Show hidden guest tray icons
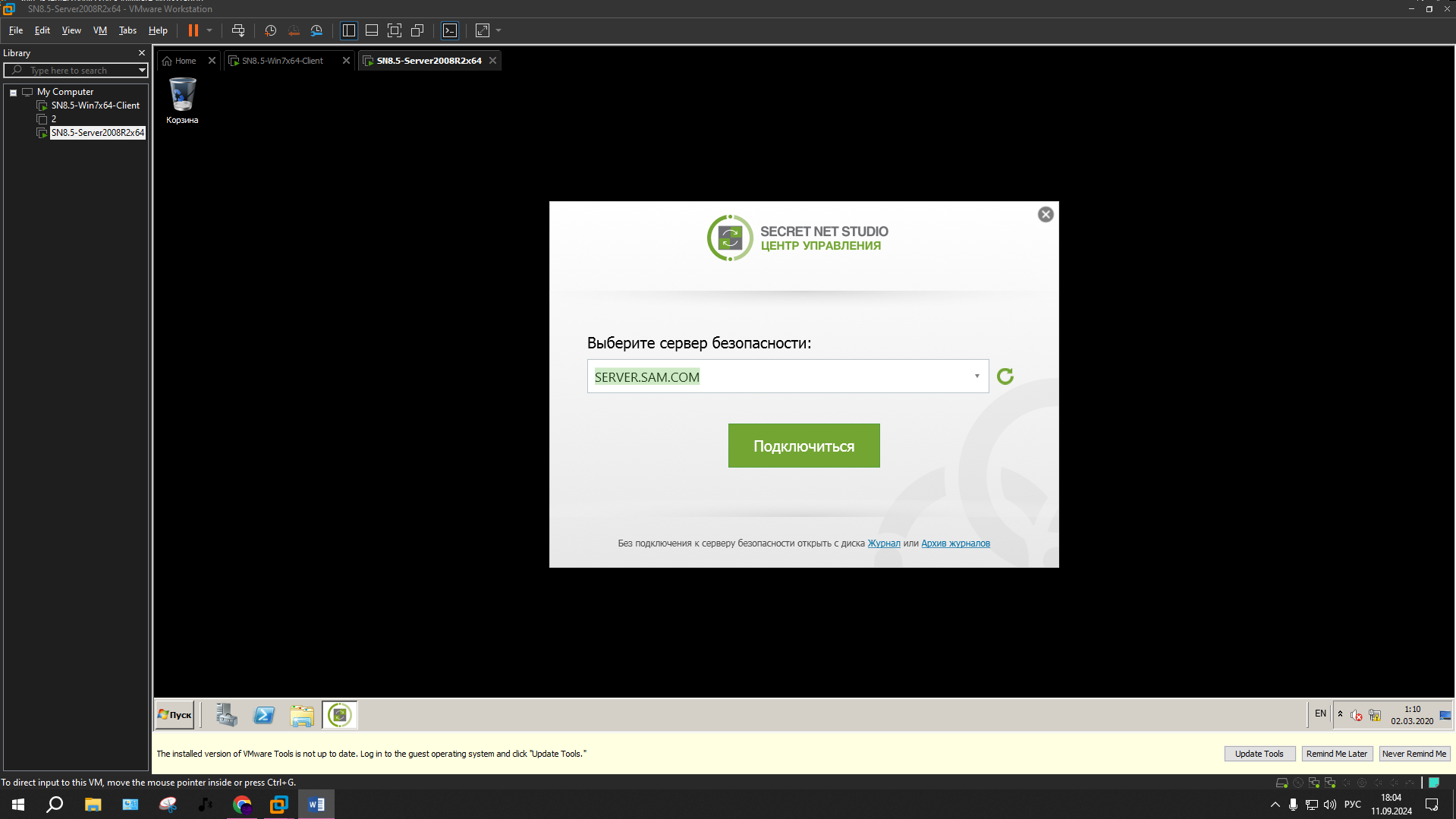 (x=1340, y=714)
